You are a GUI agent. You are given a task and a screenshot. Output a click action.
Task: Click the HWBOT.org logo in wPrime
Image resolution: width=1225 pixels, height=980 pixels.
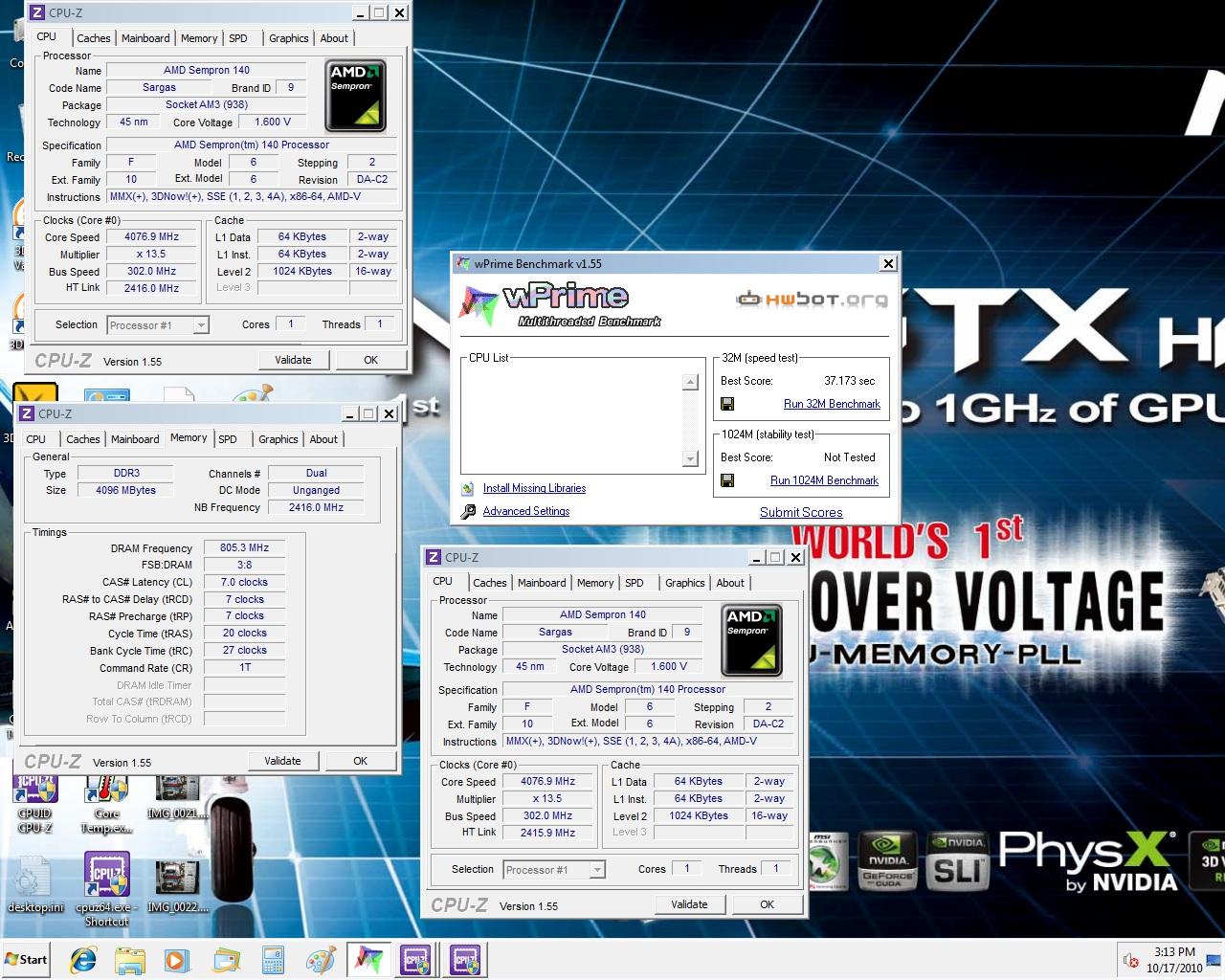click(x=812, y=300)
